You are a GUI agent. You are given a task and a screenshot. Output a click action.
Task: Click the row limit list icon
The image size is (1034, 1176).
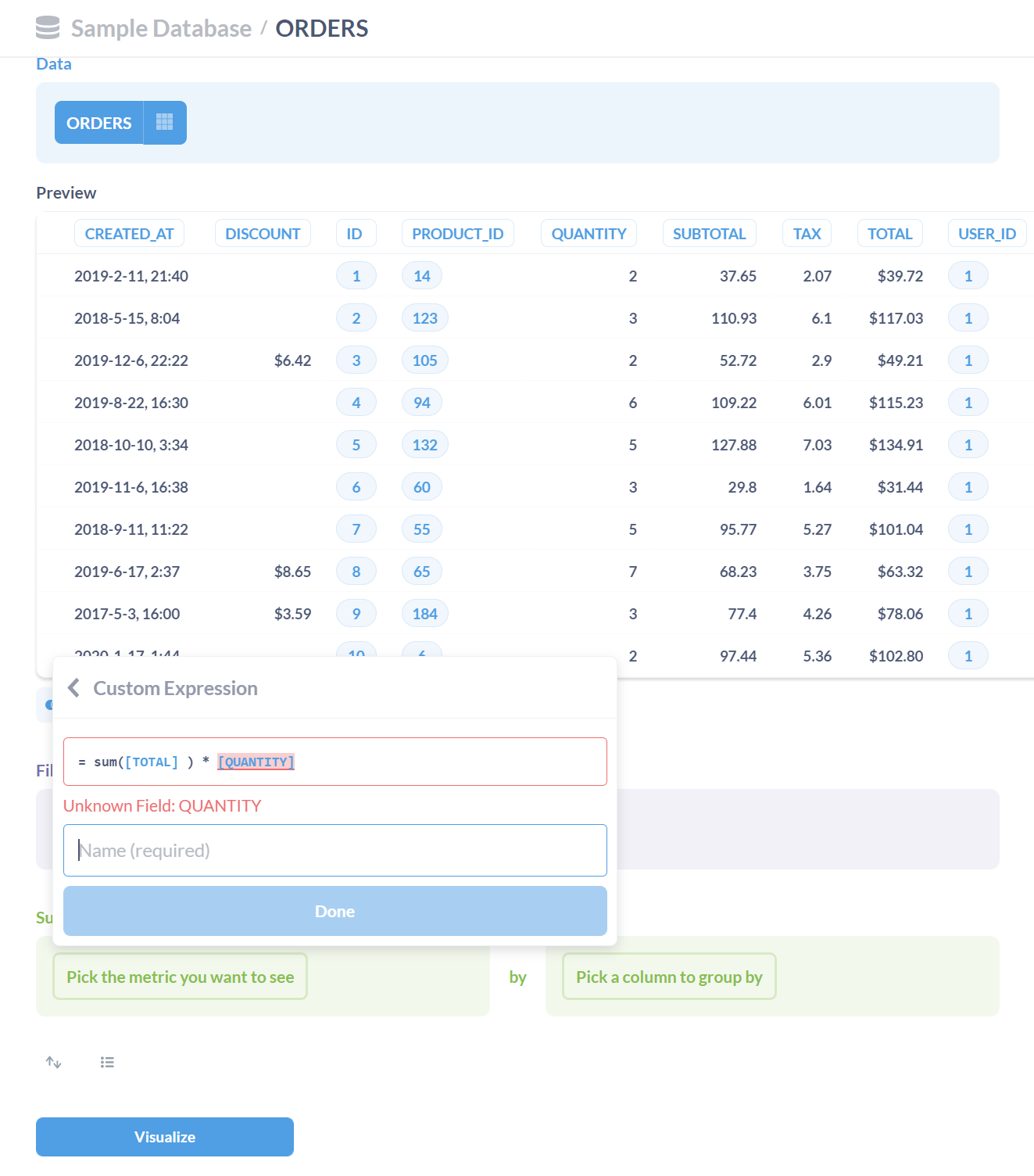click(107, 1062)
